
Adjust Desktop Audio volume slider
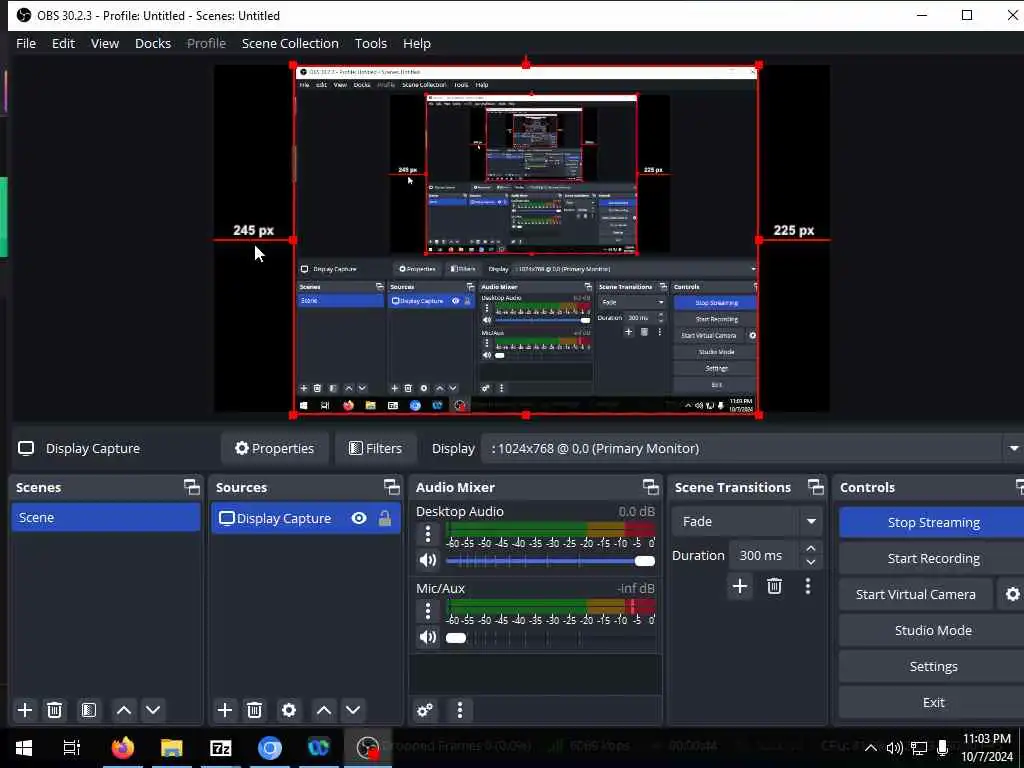(550, 561)
